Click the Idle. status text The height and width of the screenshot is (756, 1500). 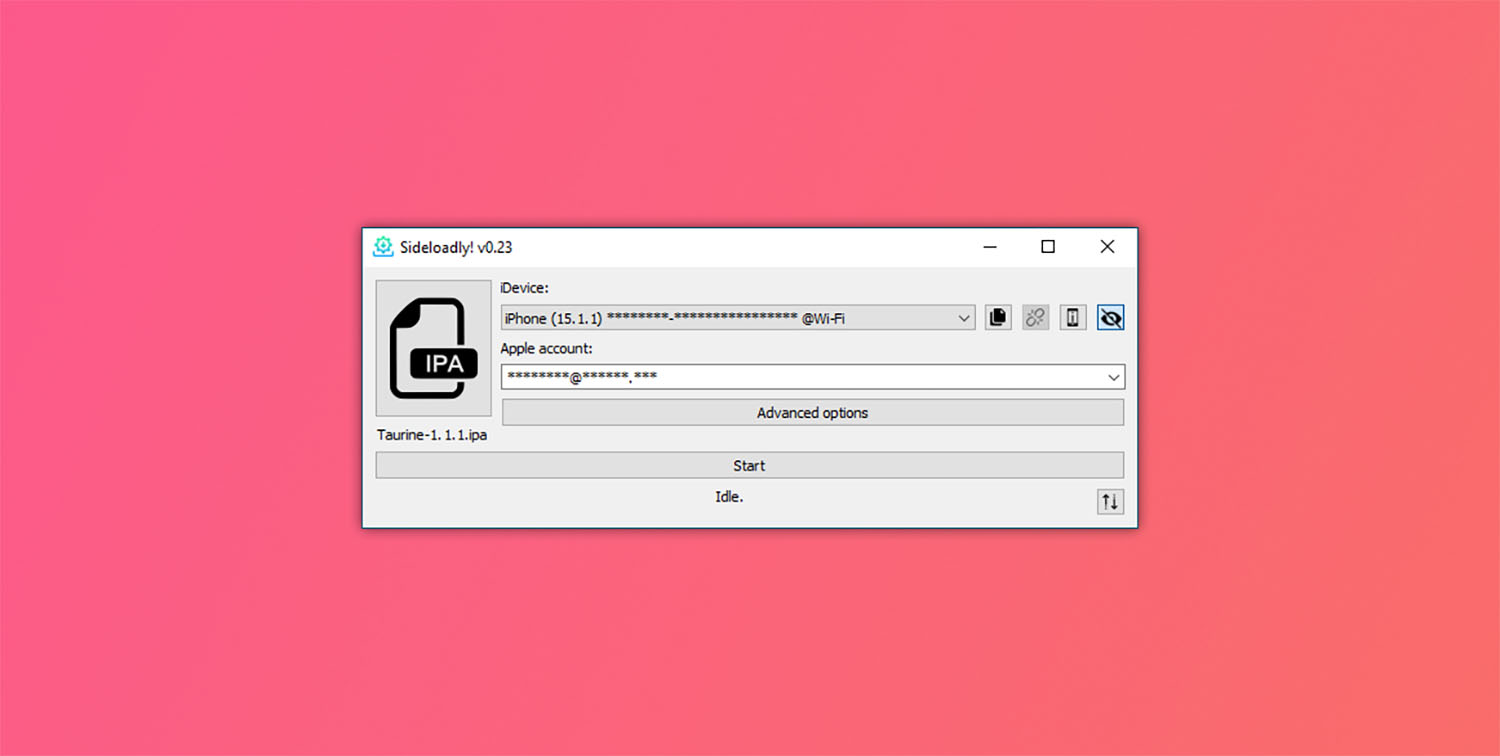[729, 496]
